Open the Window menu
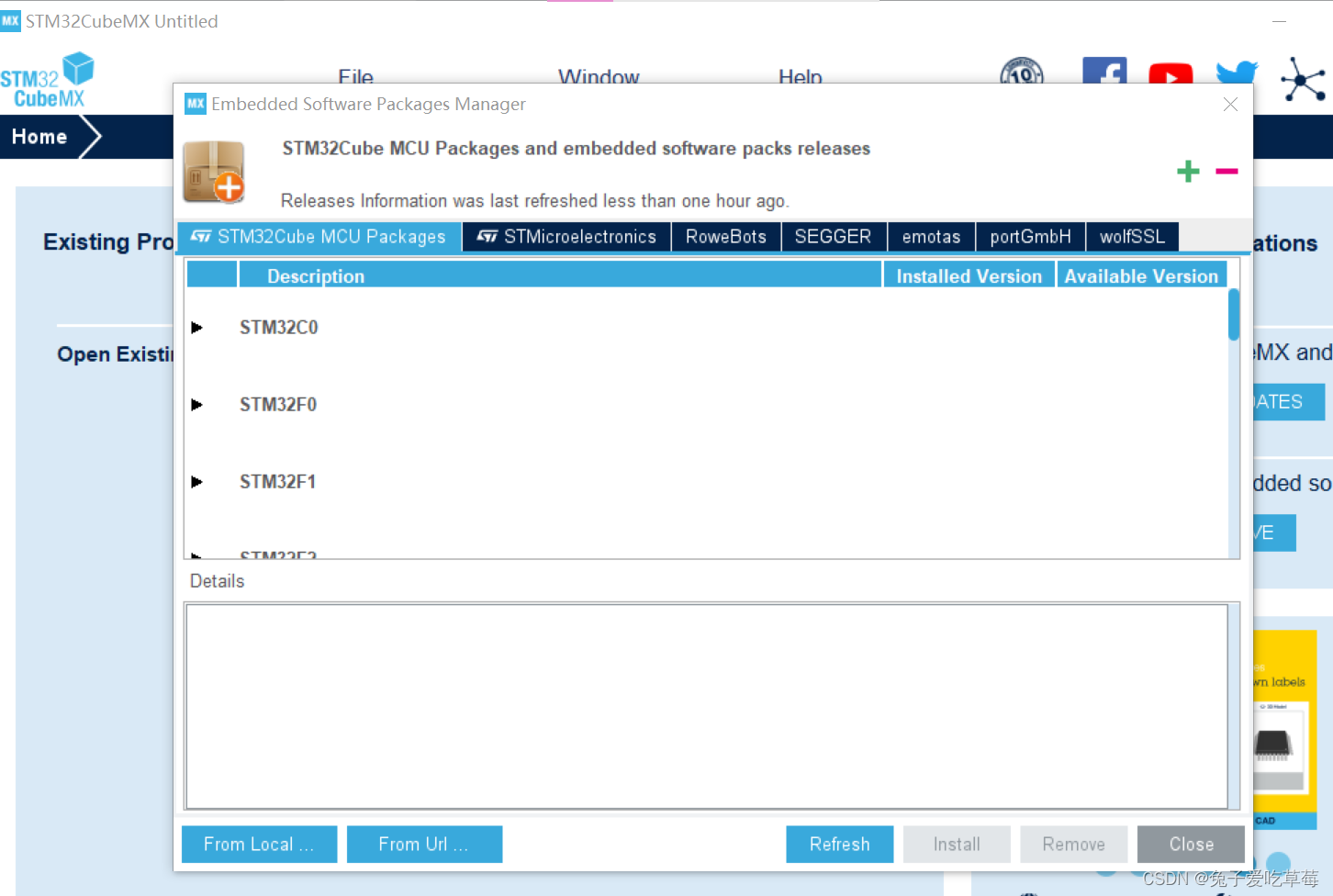The width and height of the screenshot is (1333, 896). point(599,77)
